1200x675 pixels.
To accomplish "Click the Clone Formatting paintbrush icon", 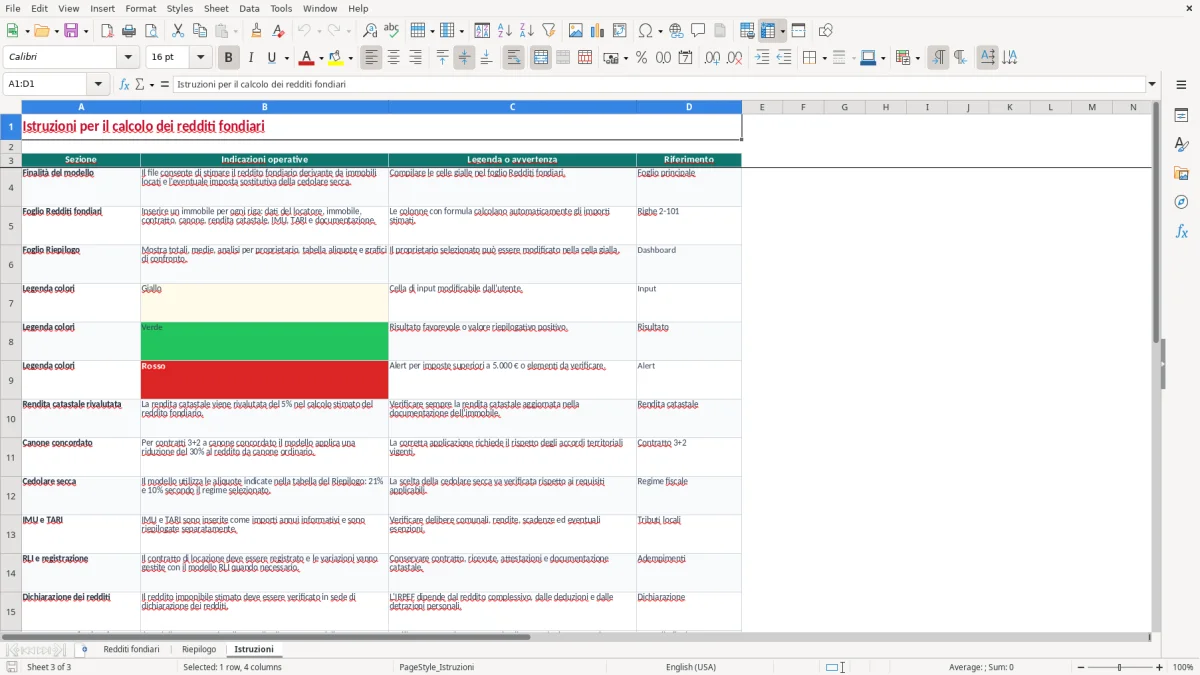I will click(257, 31).
